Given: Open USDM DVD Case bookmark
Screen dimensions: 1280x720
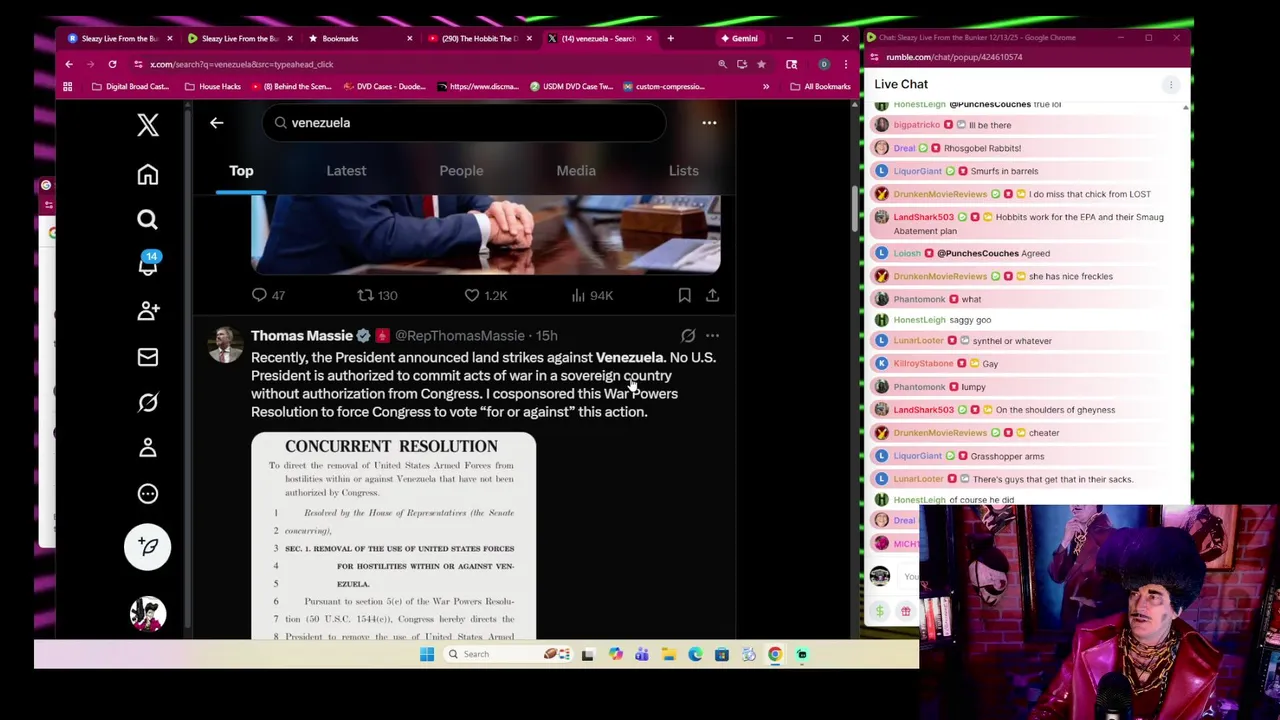Looking at the screenshot, I should pos(571,87).
